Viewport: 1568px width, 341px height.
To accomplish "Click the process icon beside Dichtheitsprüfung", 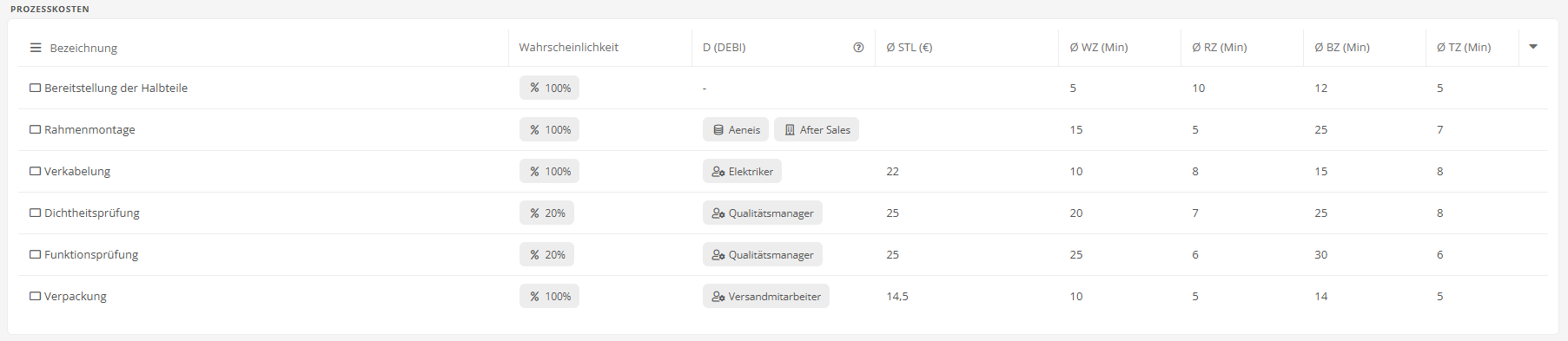I will click(x=36, y=213).
